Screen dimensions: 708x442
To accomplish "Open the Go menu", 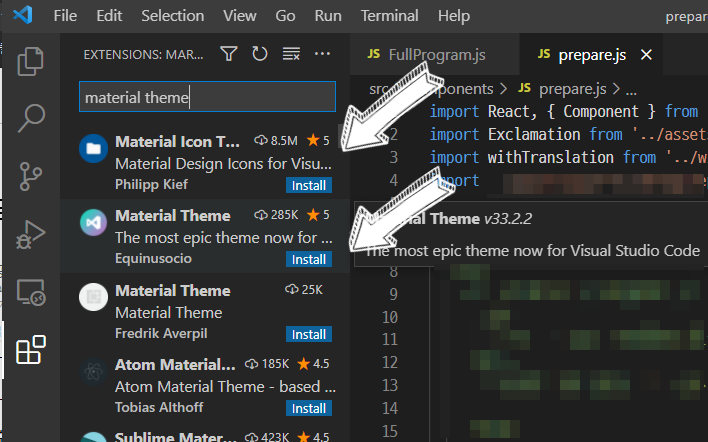I will click(285, 16).
